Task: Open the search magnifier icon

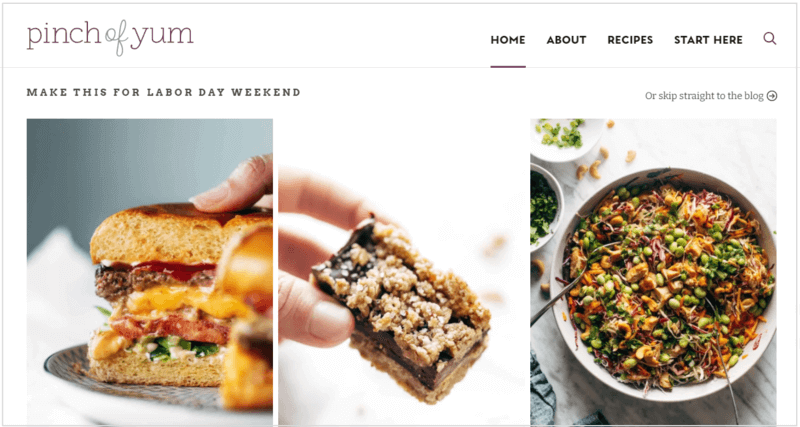Action: (x=769, y=39)
